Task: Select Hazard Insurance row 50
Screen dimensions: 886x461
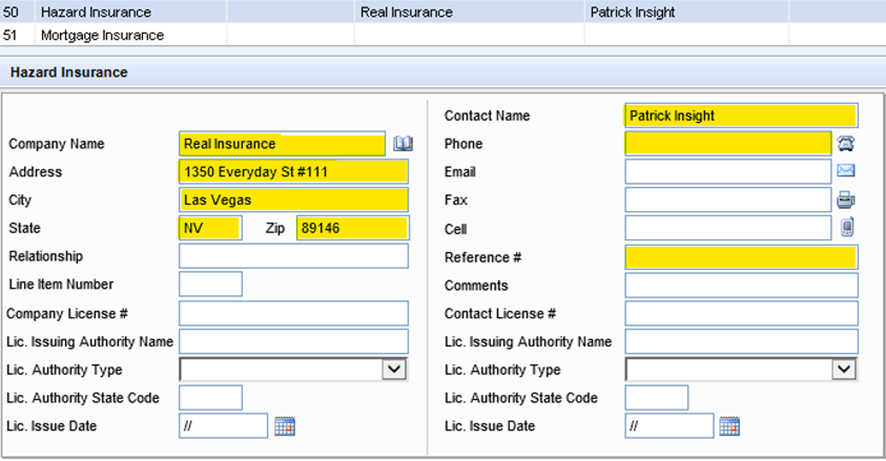Action: tap(96, 12)
